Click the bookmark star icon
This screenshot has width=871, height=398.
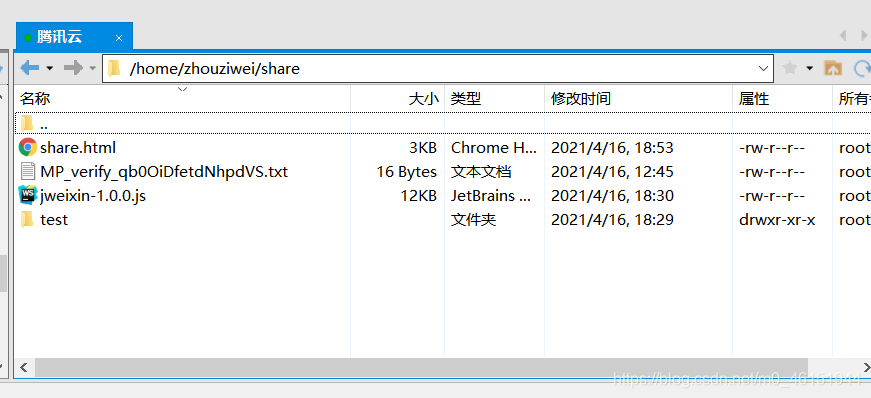coord(789,68)
